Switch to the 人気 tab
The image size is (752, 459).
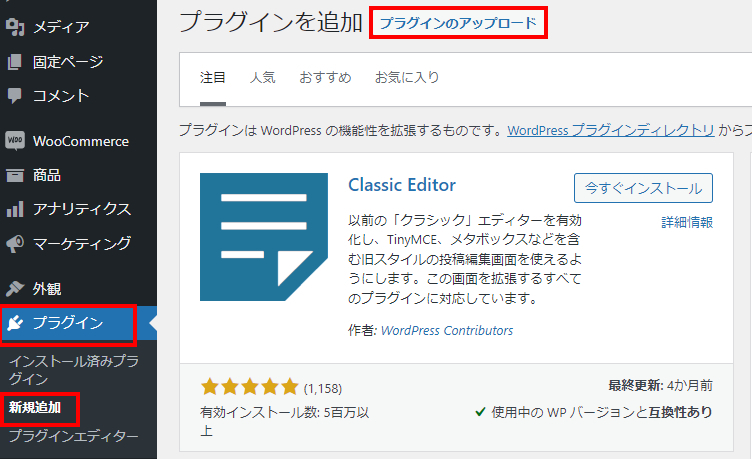pos(263,78)
